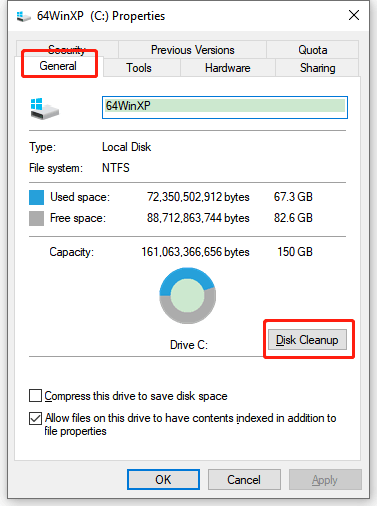
Task: Click the '67.3 GB' used size
Action: pyautogui.click(x=293, y=197)
